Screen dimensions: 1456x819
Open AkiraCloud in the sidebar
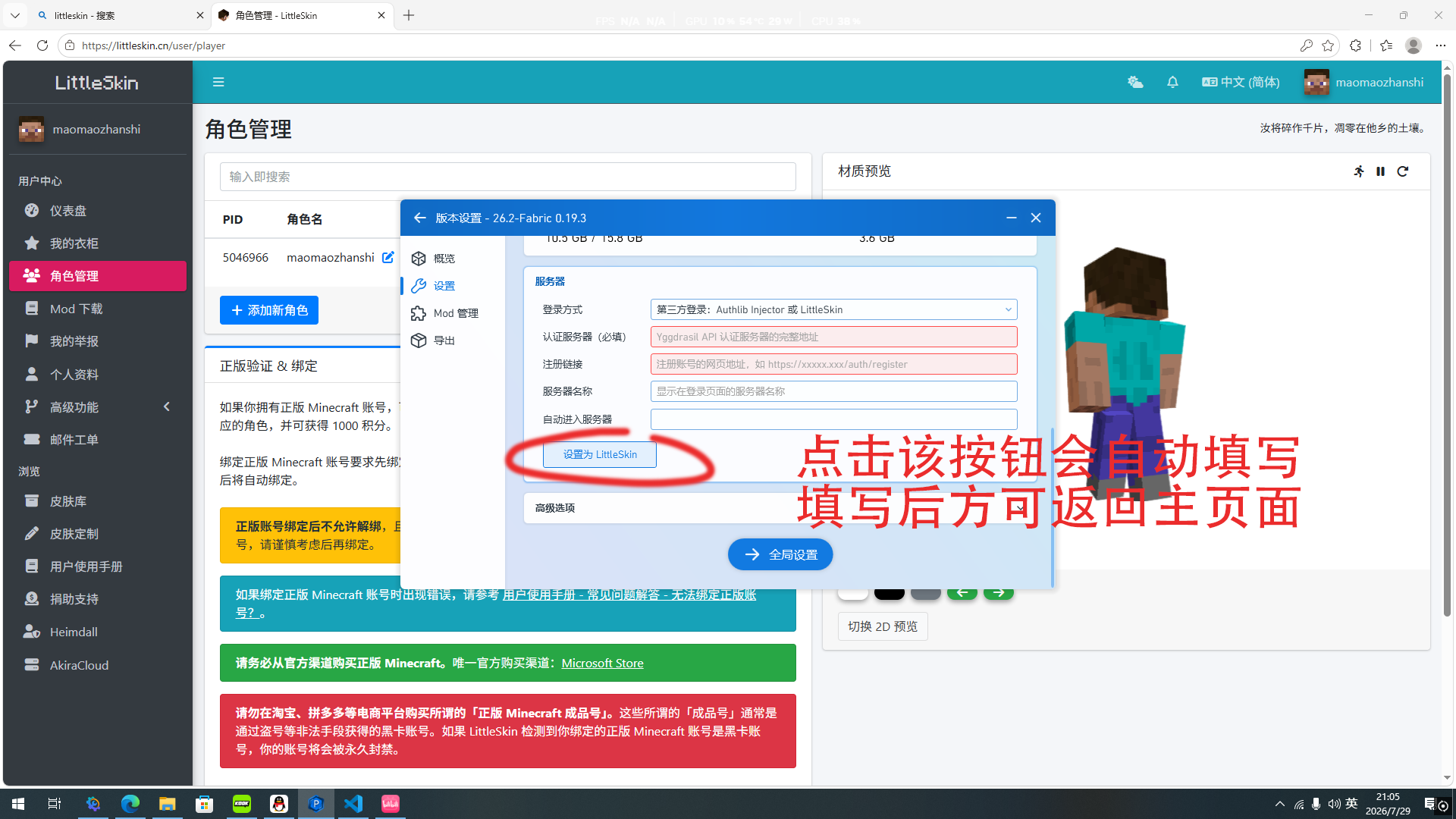[98, 665]
